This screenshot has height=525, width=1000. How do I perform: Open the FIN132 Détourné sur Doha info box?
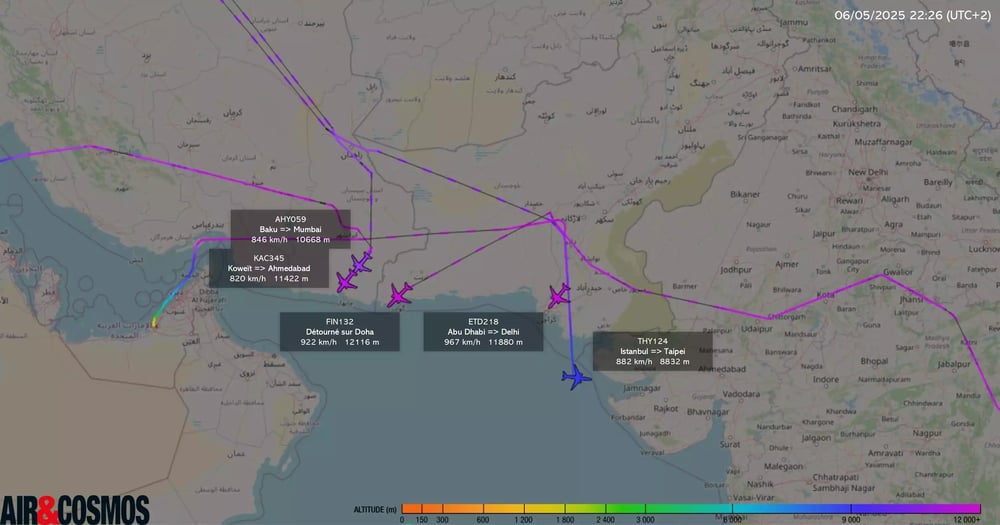click(339, 332)
